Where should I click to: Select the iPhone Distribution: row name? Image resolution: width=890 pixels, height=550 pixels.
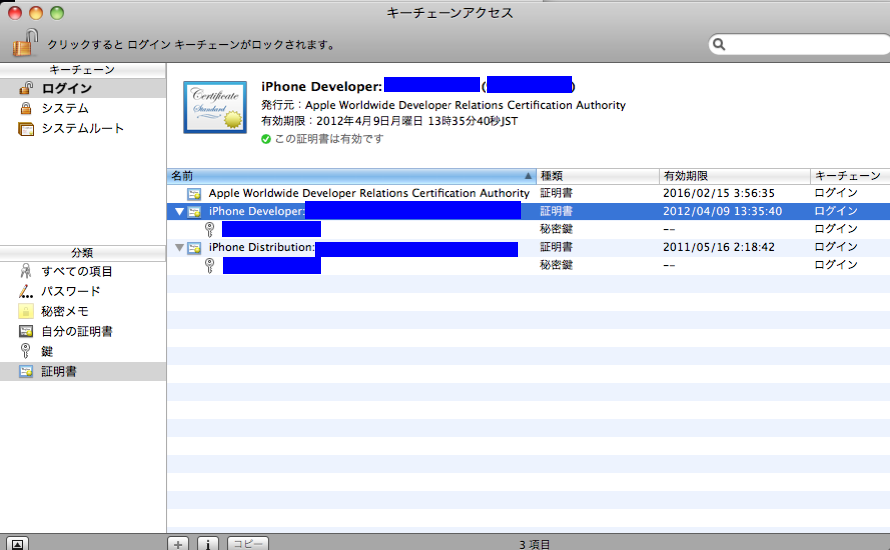[x=262, y=247]
